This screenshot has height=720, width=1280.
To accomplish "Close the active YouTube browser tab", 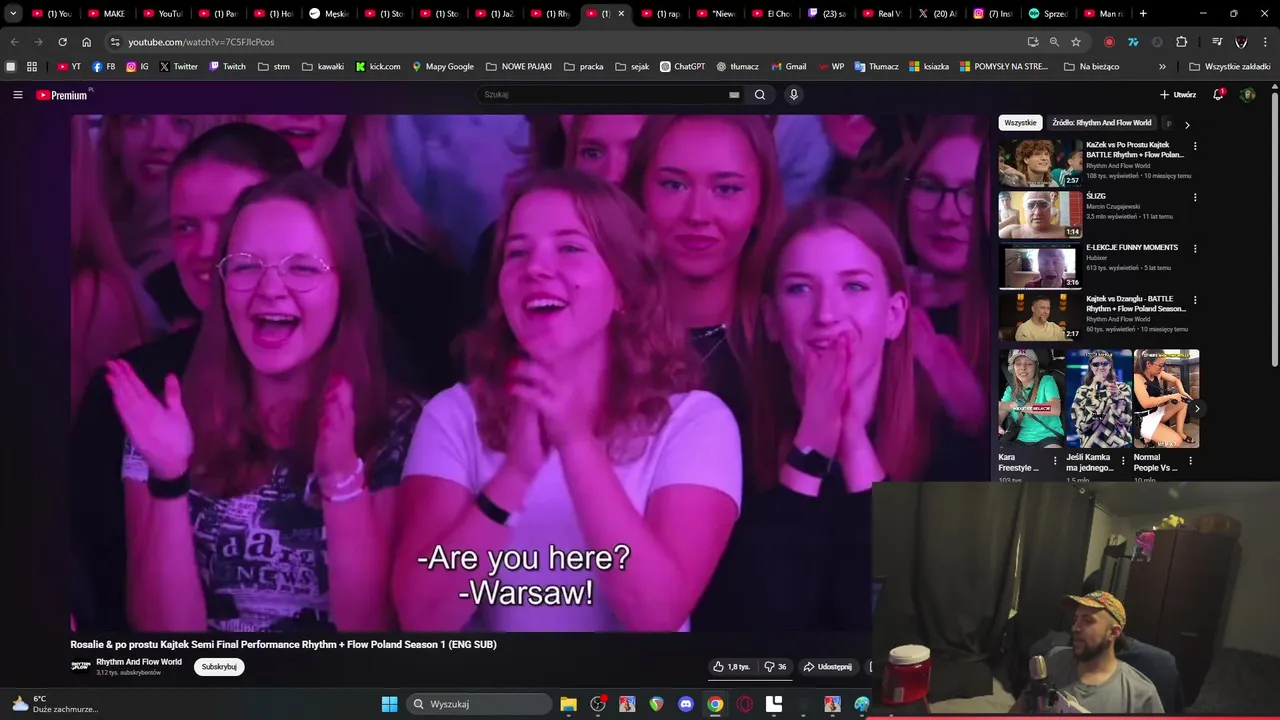I will click(x=621, y=14).
